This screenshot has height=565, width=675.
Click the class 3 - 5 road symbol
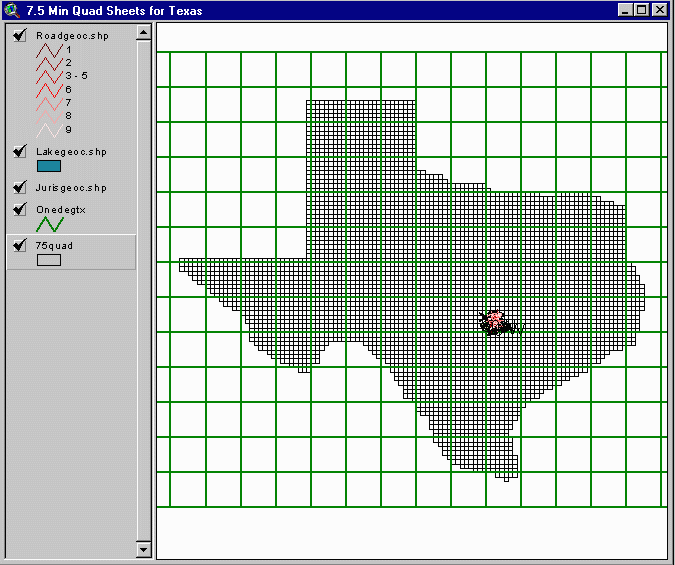pyautogui.click(x=49, y=76)
